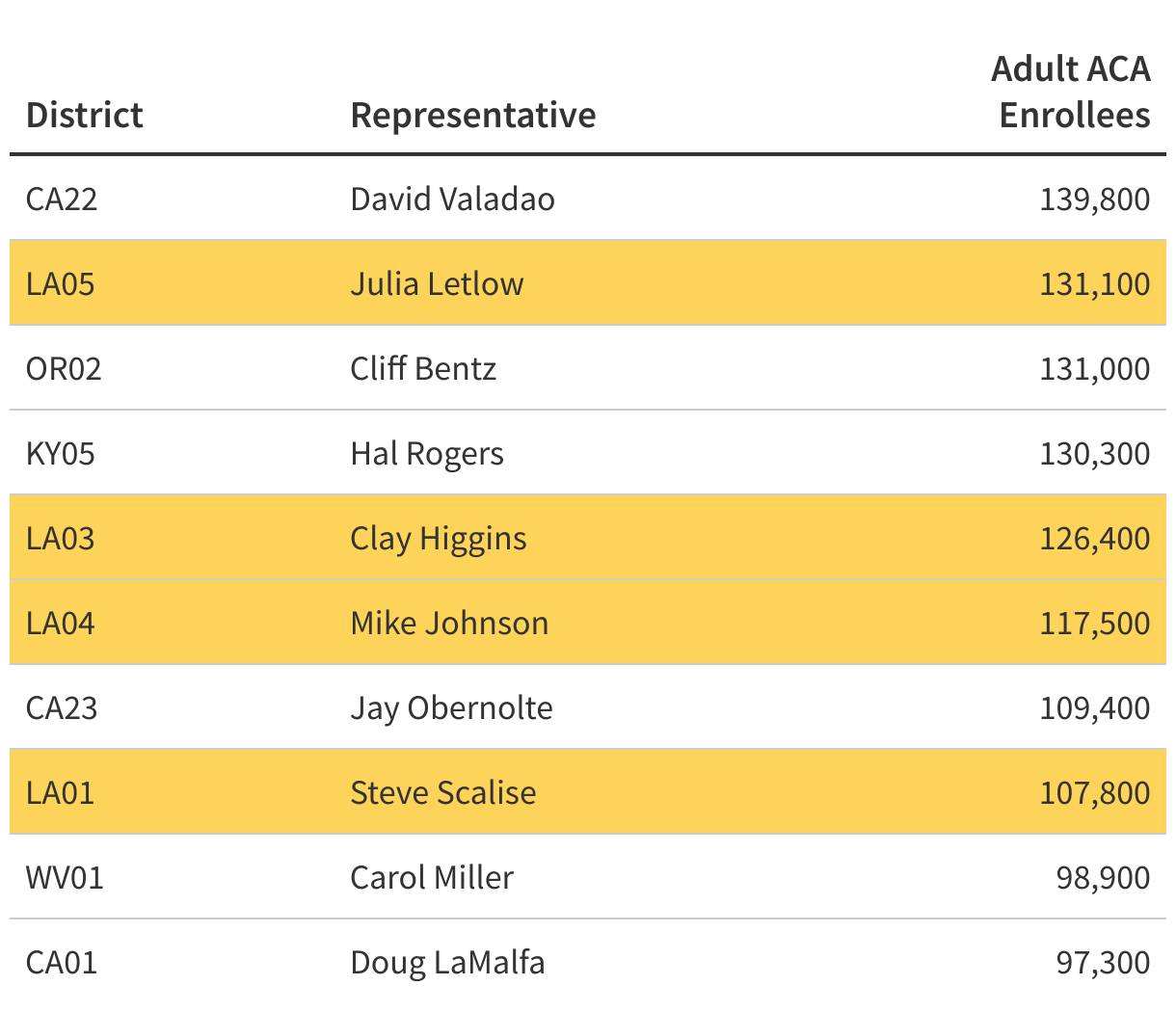Select the CA22 district cell
Screen dimensions: 1176x1012
tap(62, 199)
